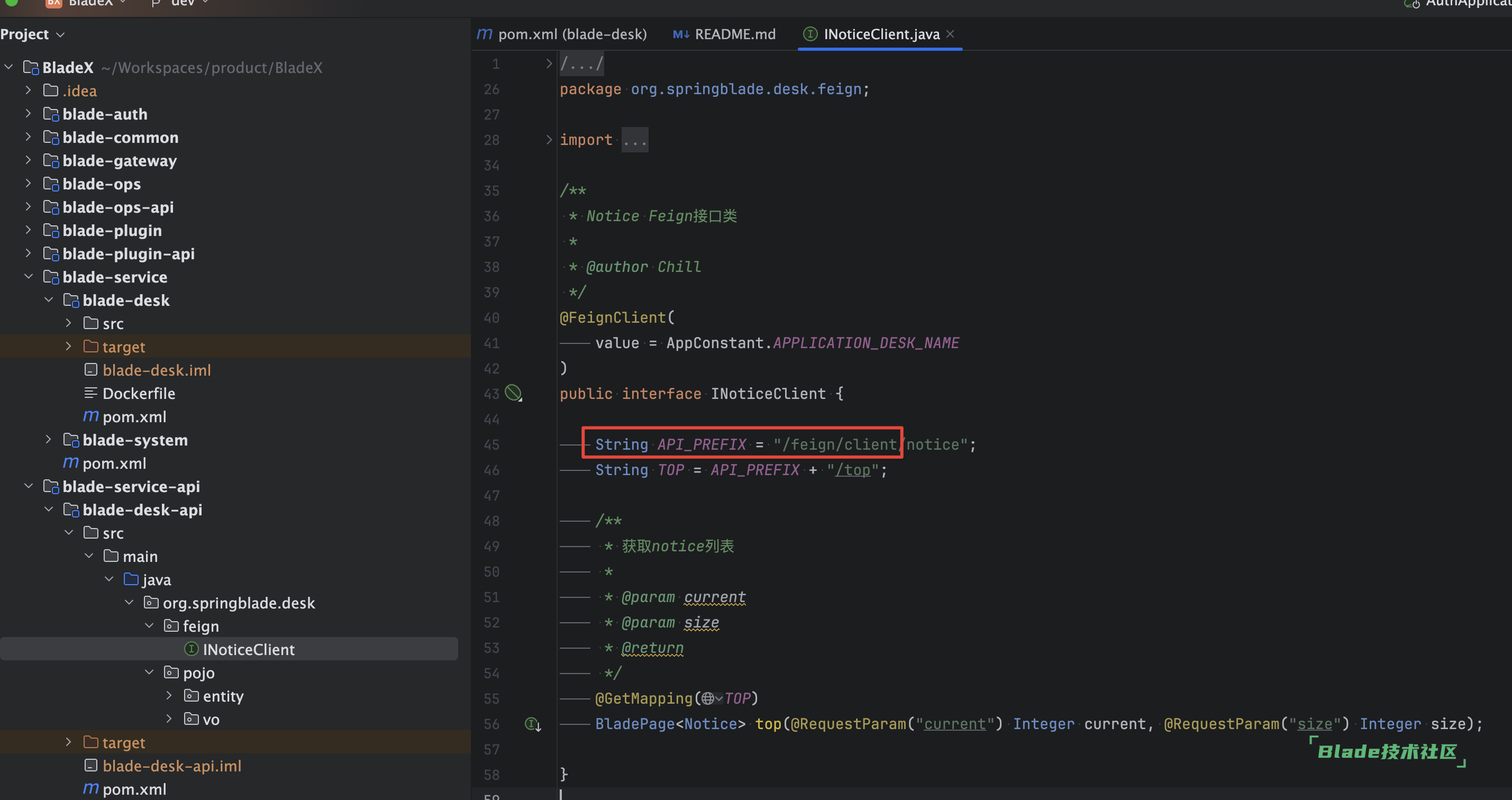Expand the folded import statements
The height and width of the screenshot is (800, 1512).
pyautogui.click(x=549, y=140)
